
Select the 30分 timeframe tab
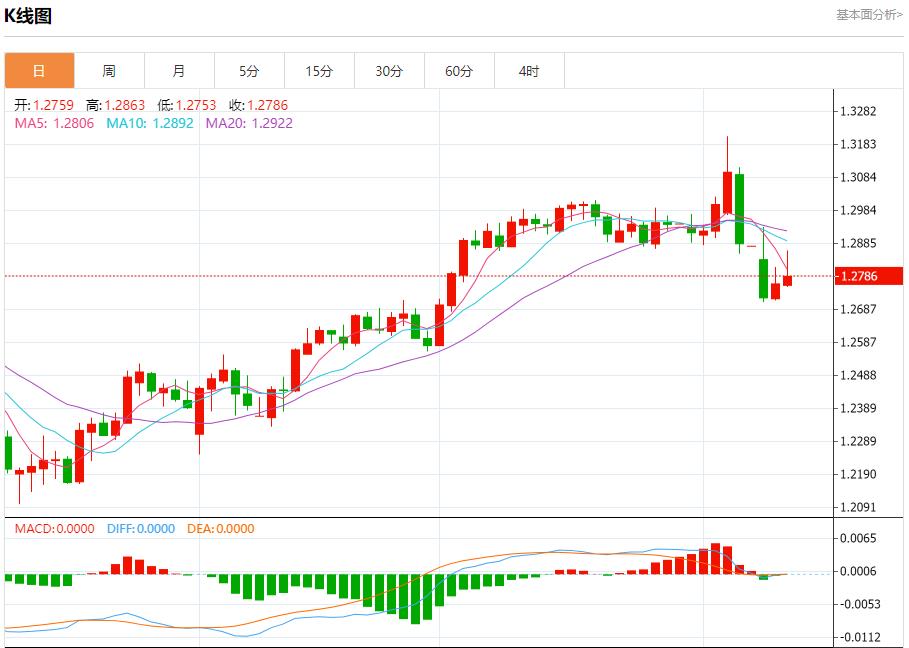[x=389, y=71]
